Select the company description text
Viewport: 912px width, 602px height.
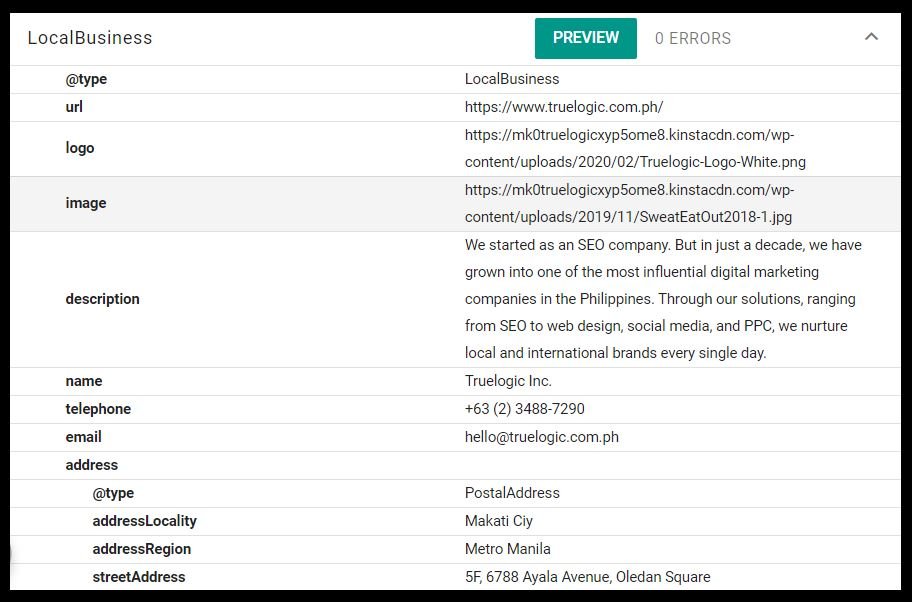[x=663, y=299]
